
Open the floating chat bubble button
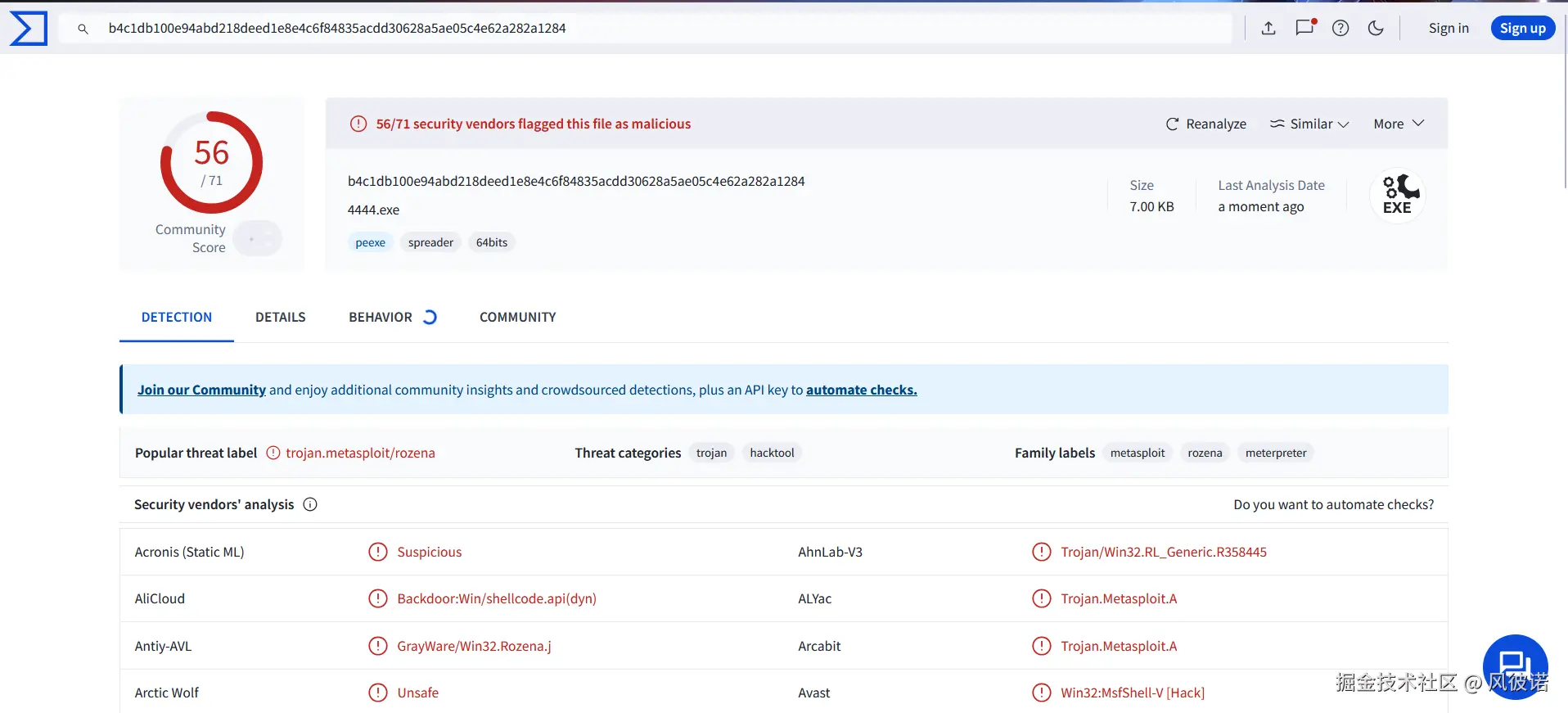tap(1515, 666)
